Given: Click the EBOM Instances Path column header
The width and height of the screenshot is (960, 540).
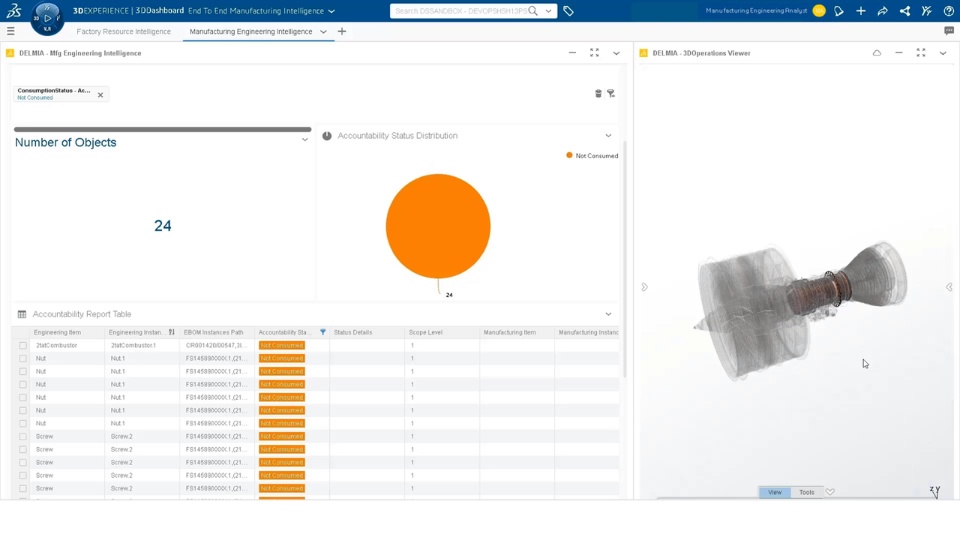Looking at the screenshot, I should 214,332.
